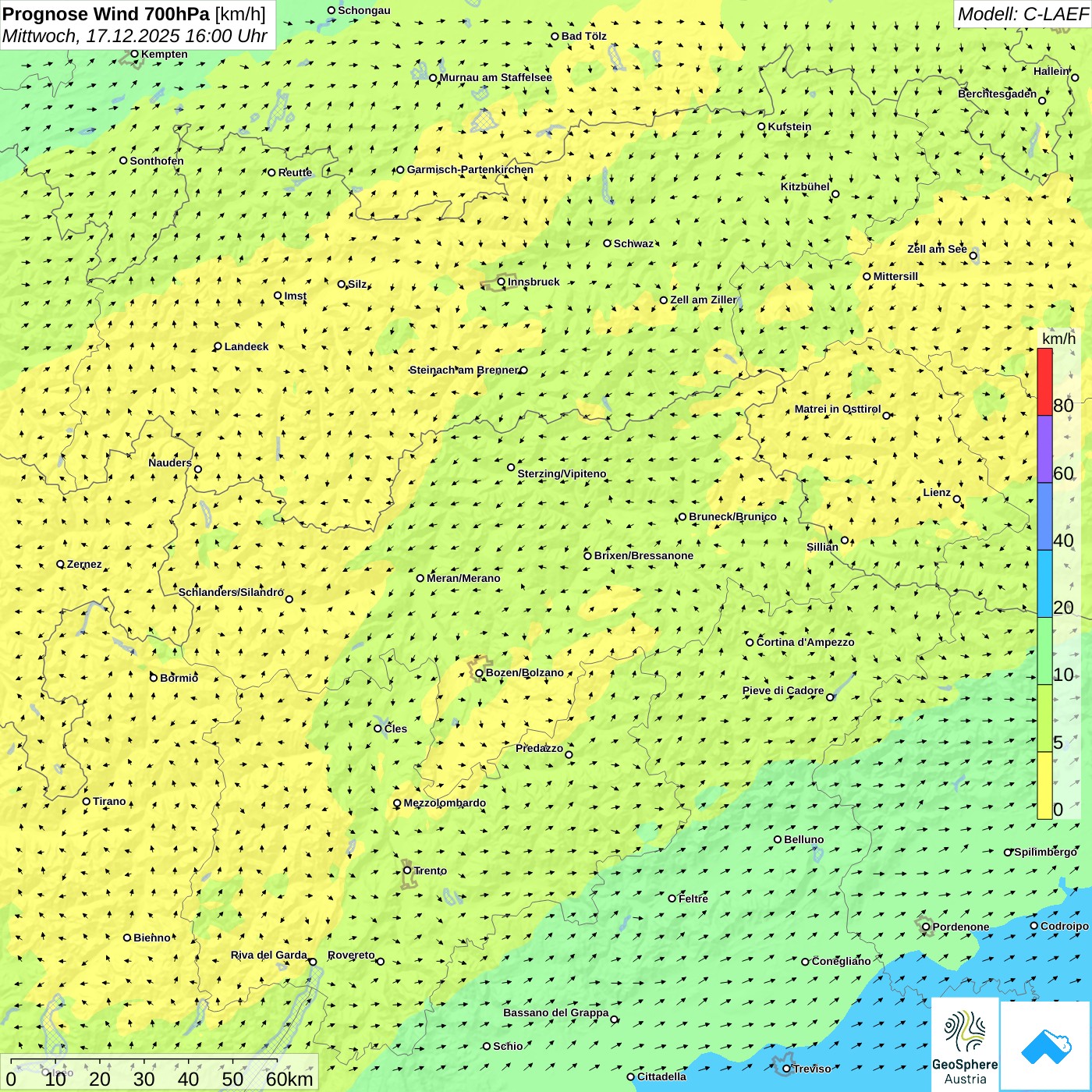Image resolution: width=1092 pixels, height=1092 pixels.
Task: Click the 'Nauders' label
Action: click(169, 463)
